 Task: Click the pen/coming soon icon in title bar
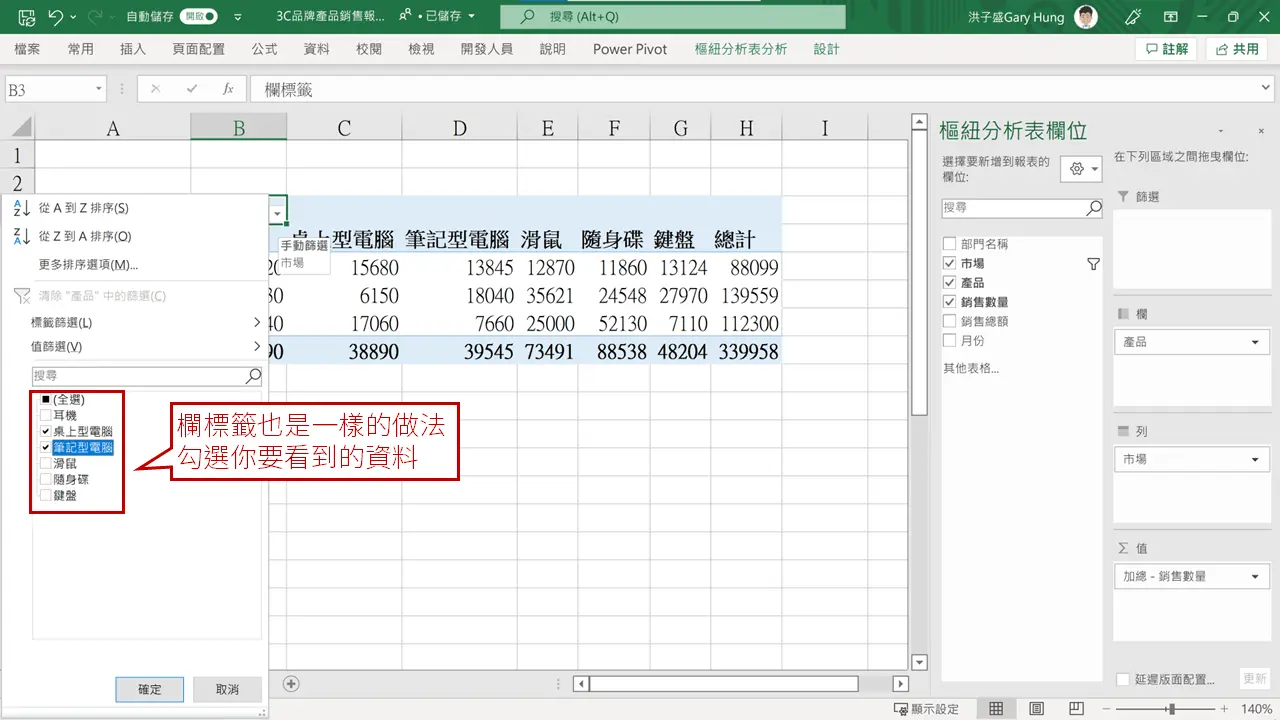[x=1133, y=17]
